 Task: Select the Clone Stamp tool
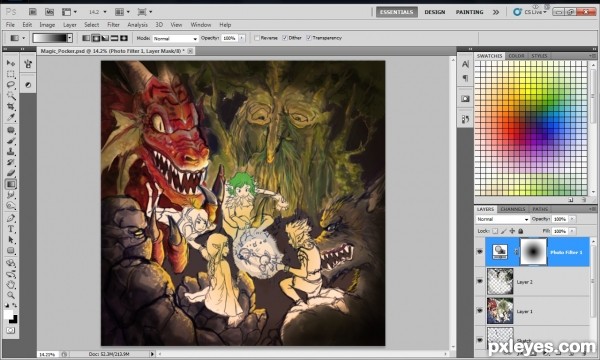coord(11,152)
